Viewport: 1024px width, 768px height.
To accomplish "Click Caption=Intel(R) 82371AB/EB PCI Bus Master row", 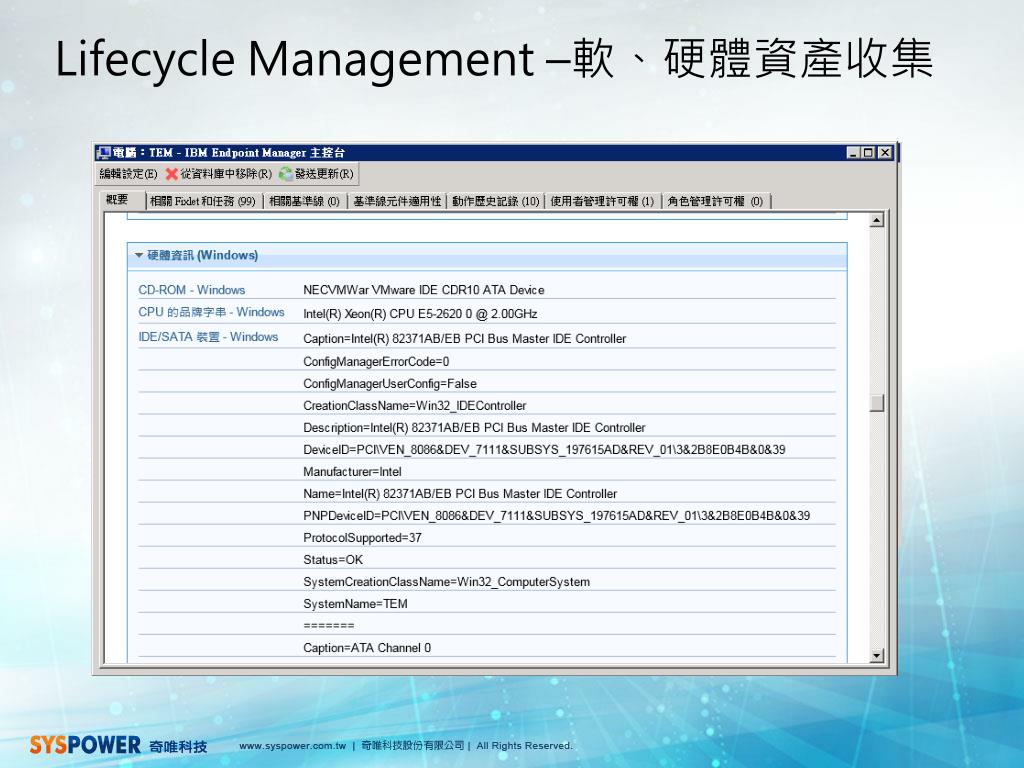I will [x=464, y=339].
